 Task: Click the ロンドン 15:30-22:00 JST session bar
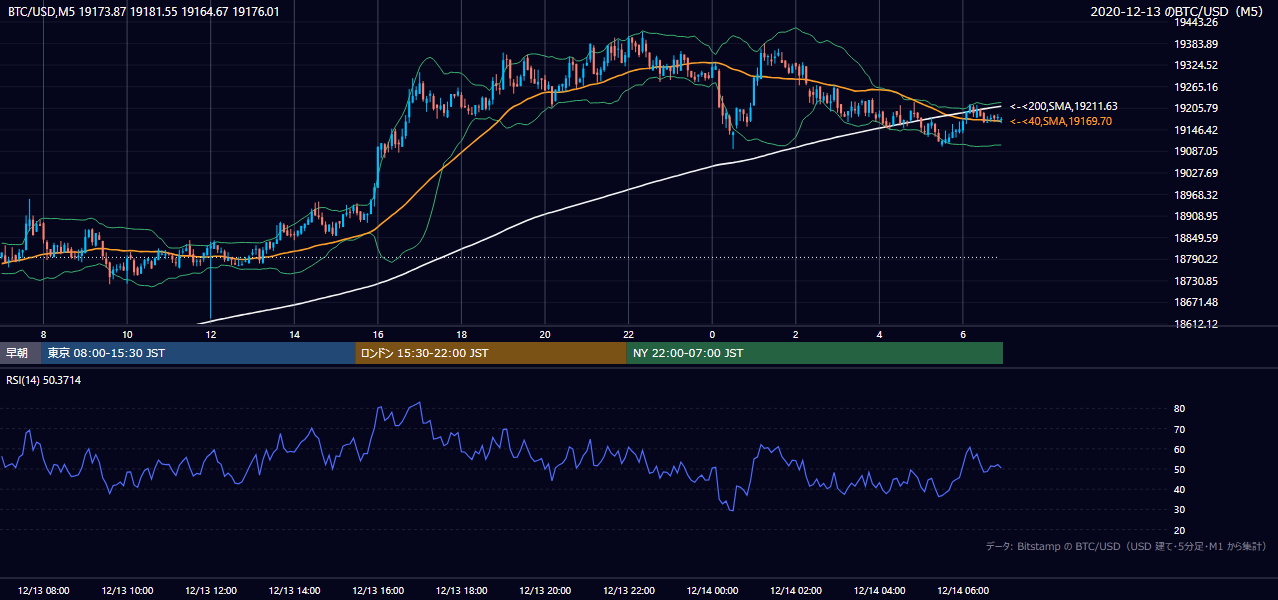click(x=491, y=353)
